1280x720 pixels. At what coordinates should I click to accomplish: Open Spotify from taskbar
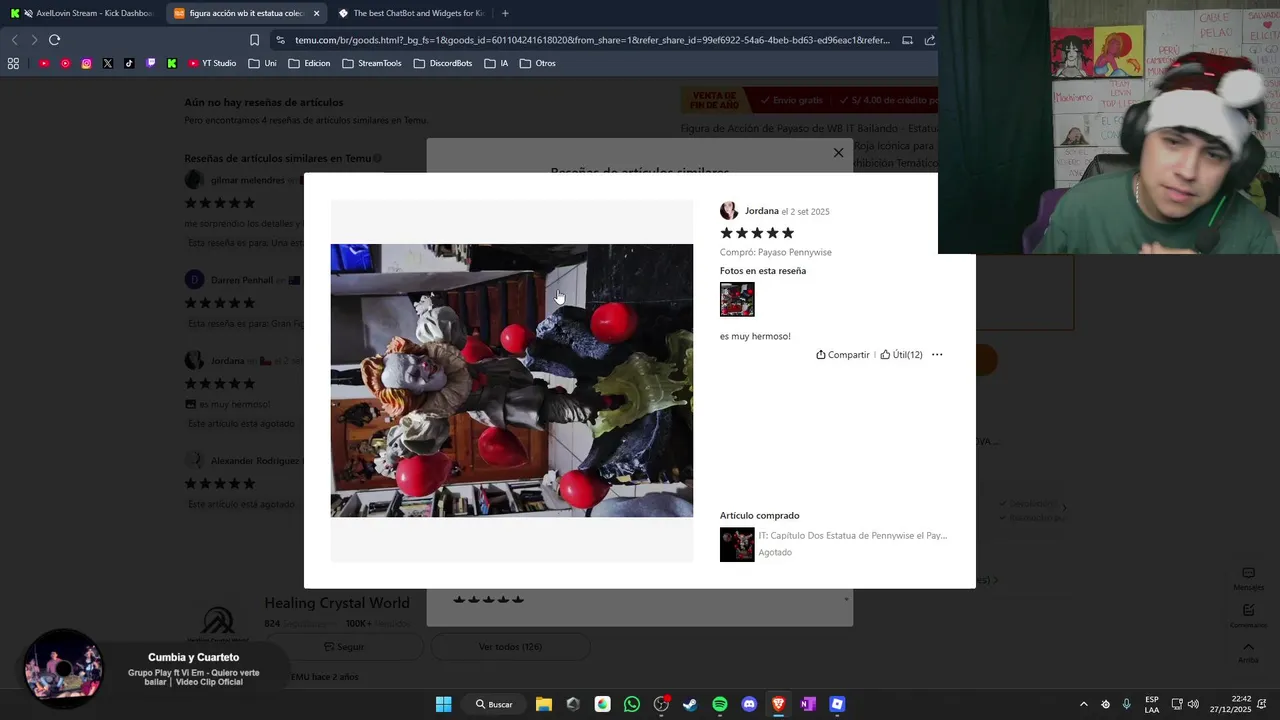(x=720, y=704)
